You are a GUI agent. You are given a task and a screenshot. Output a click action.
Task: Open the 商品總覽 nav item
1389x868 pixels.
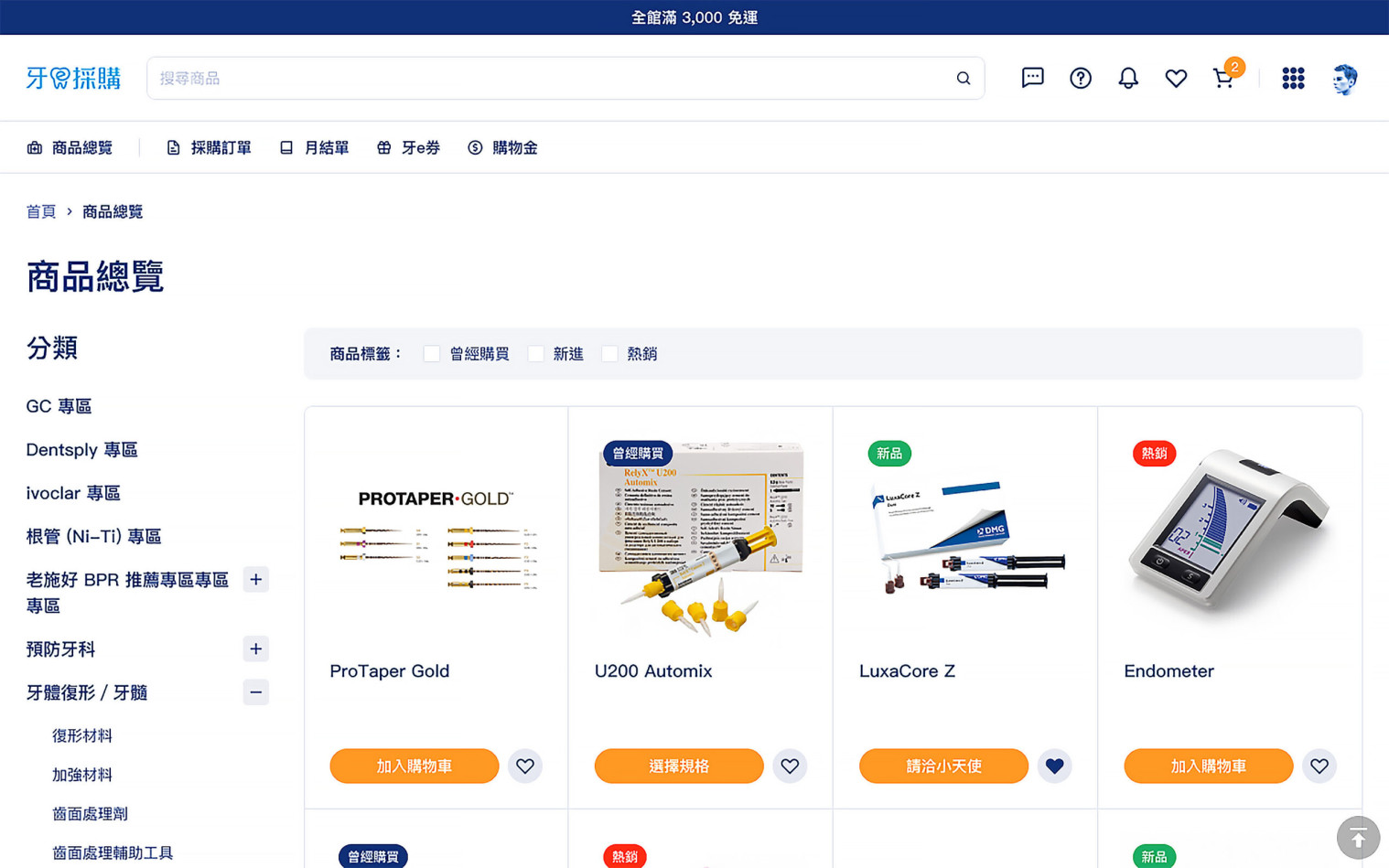point(70,147)
